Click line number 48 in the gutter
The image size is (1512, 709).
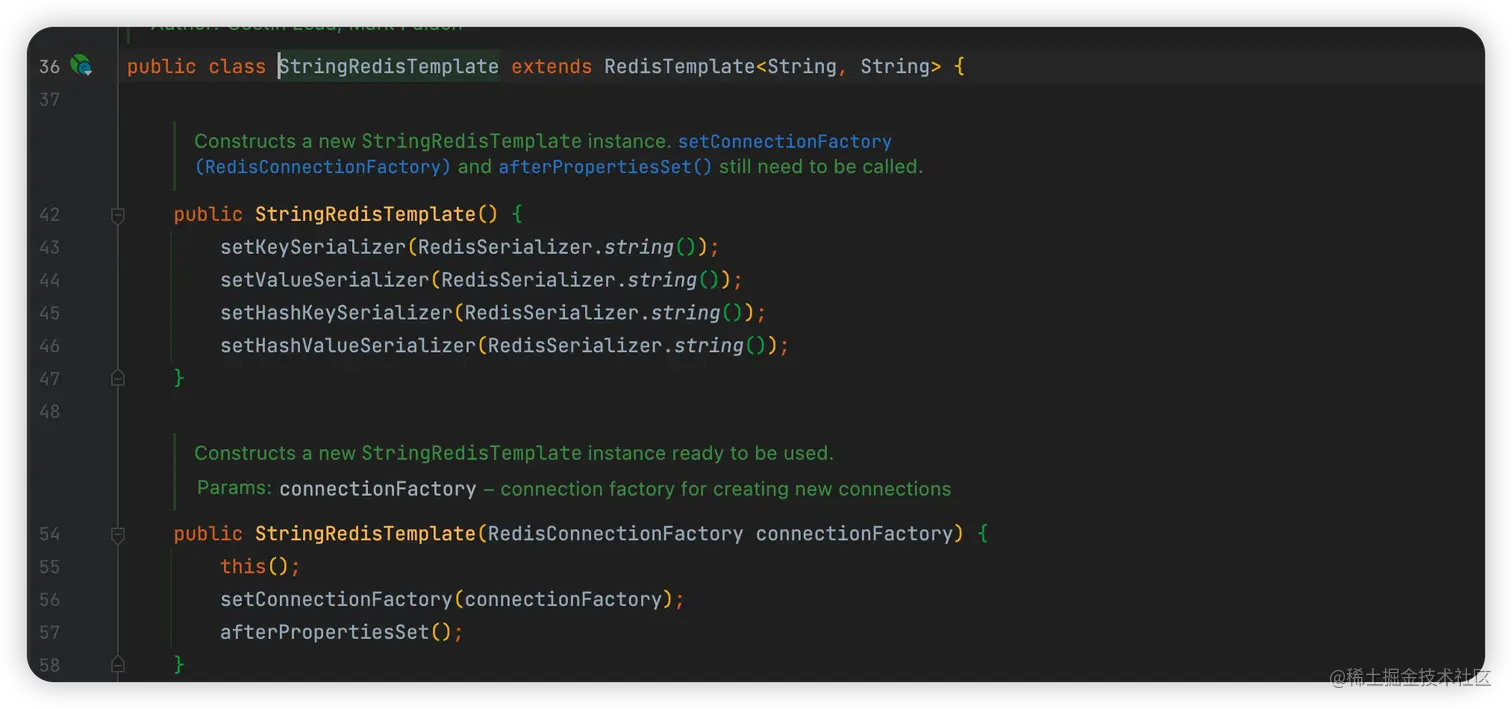50,412
